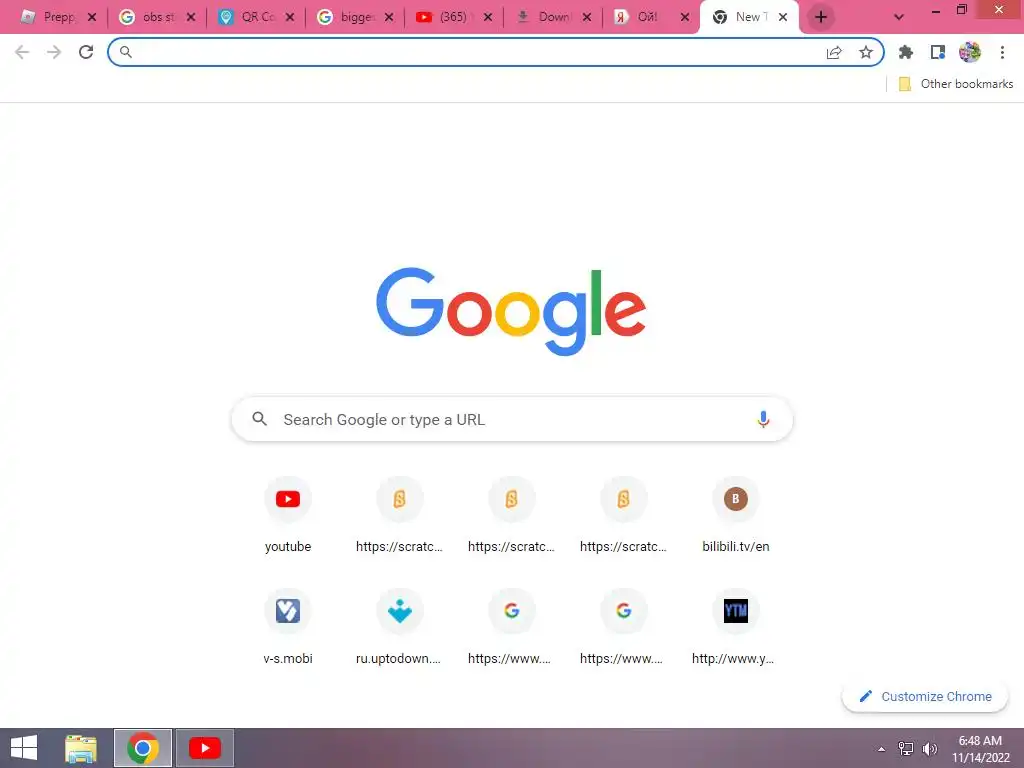This screenshot has height=768, width=1024.
Task: Open the profile avatar menu
Action: (970, 52)
